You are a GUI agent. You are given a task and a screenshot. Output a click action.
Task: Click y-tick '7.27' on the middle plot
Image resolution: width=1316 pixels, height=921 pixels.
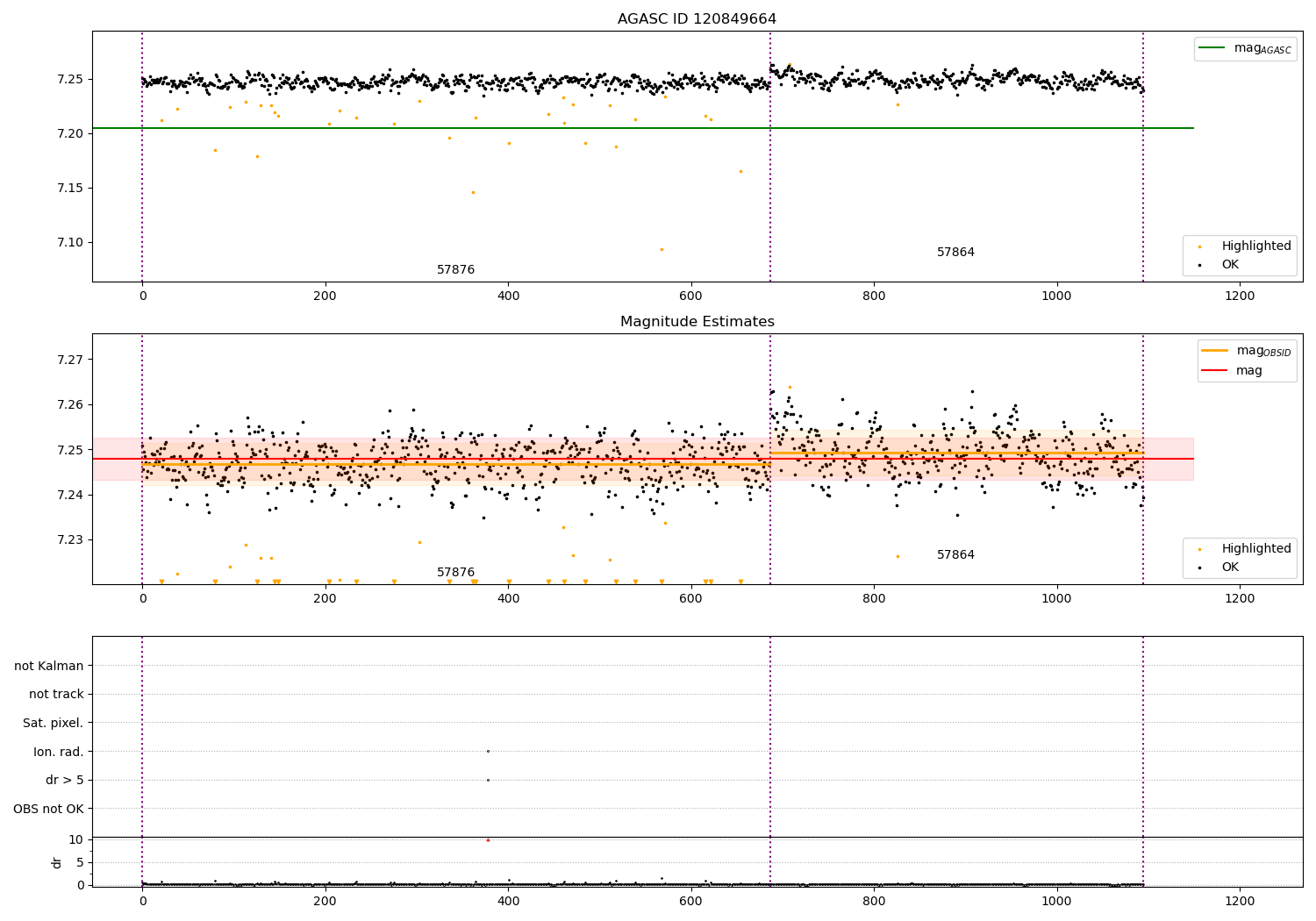[70, 360]
